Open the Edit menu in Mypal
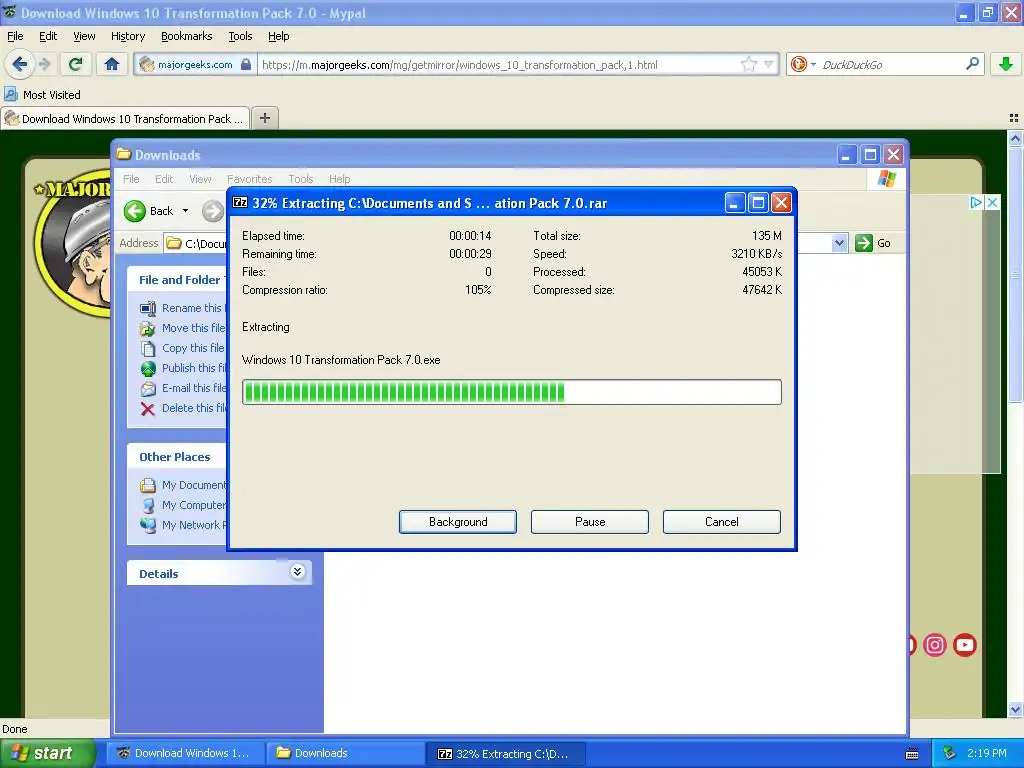 pos(48,36)
